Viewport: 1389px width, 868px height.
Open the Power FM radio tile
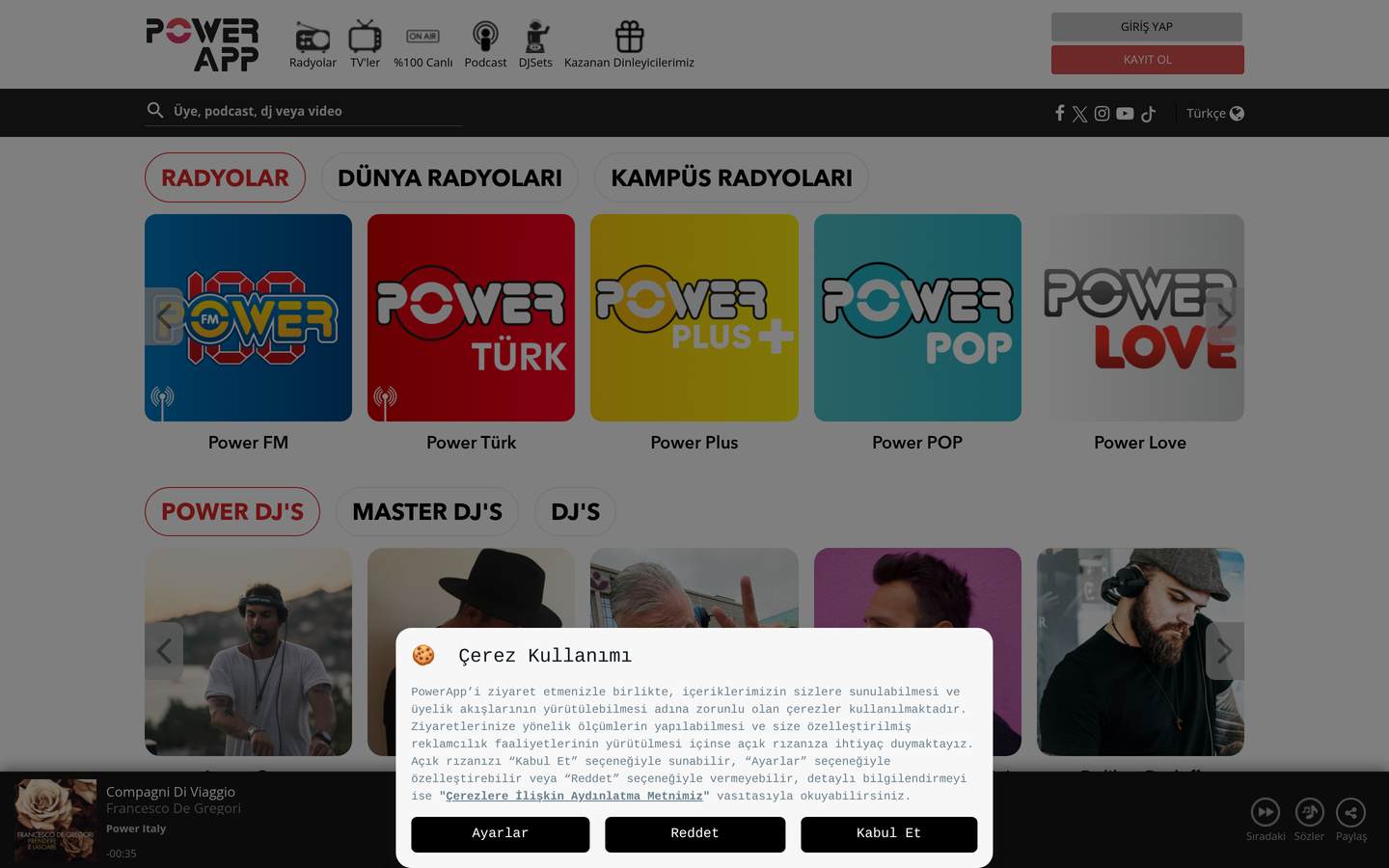[248, 317]
